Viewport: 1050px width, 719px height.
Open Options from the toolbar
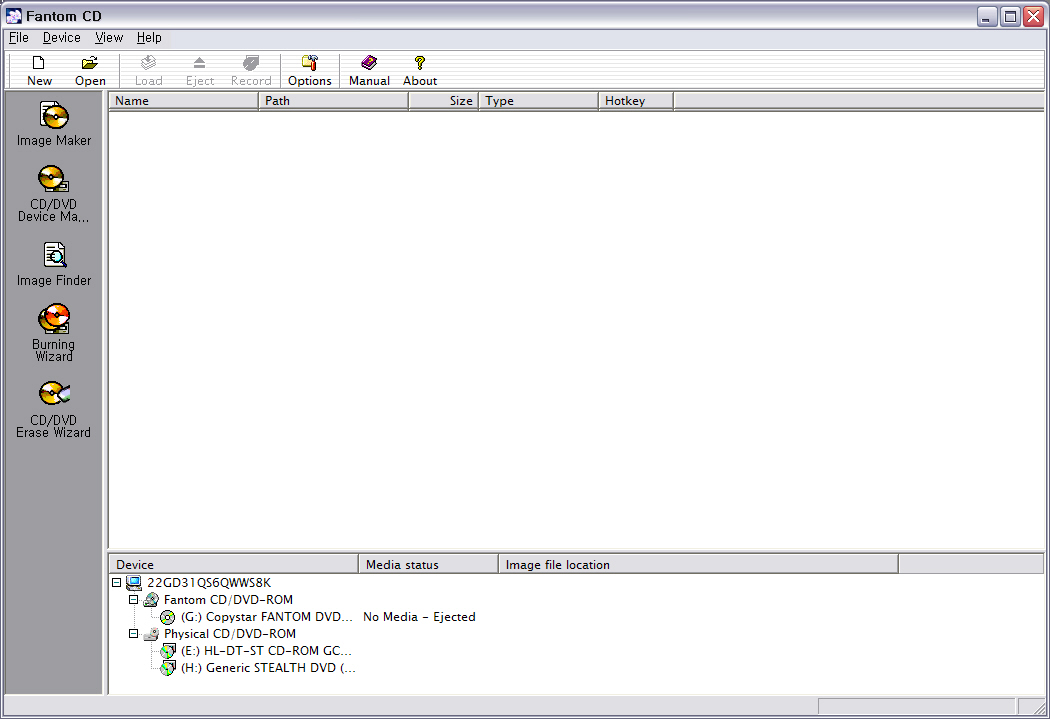coord(309,71)
